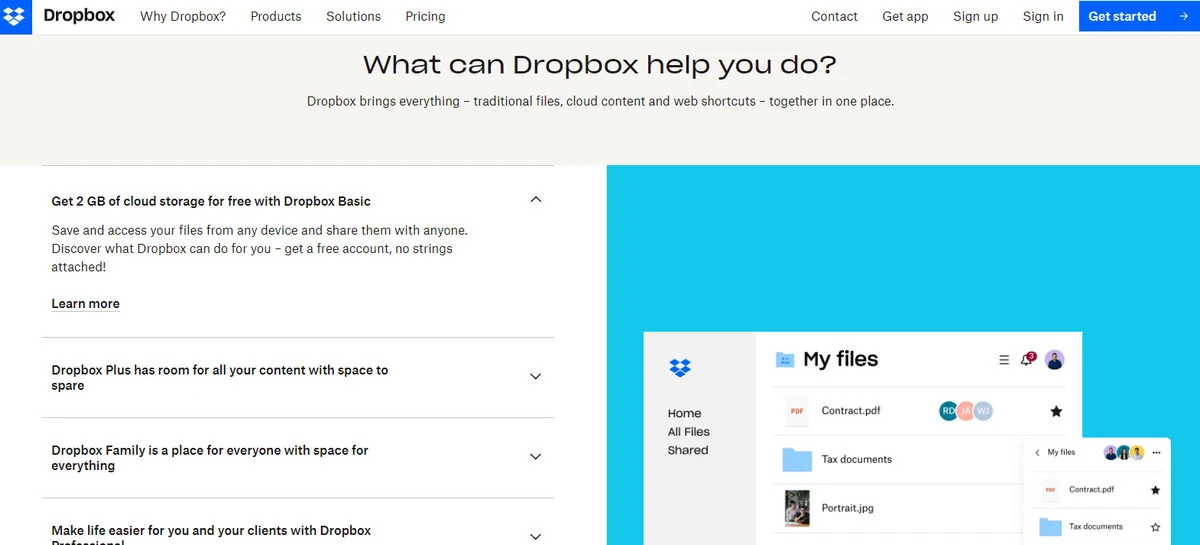Click the Sign up link
This screenshot has height=545, width=1200.
975,16
